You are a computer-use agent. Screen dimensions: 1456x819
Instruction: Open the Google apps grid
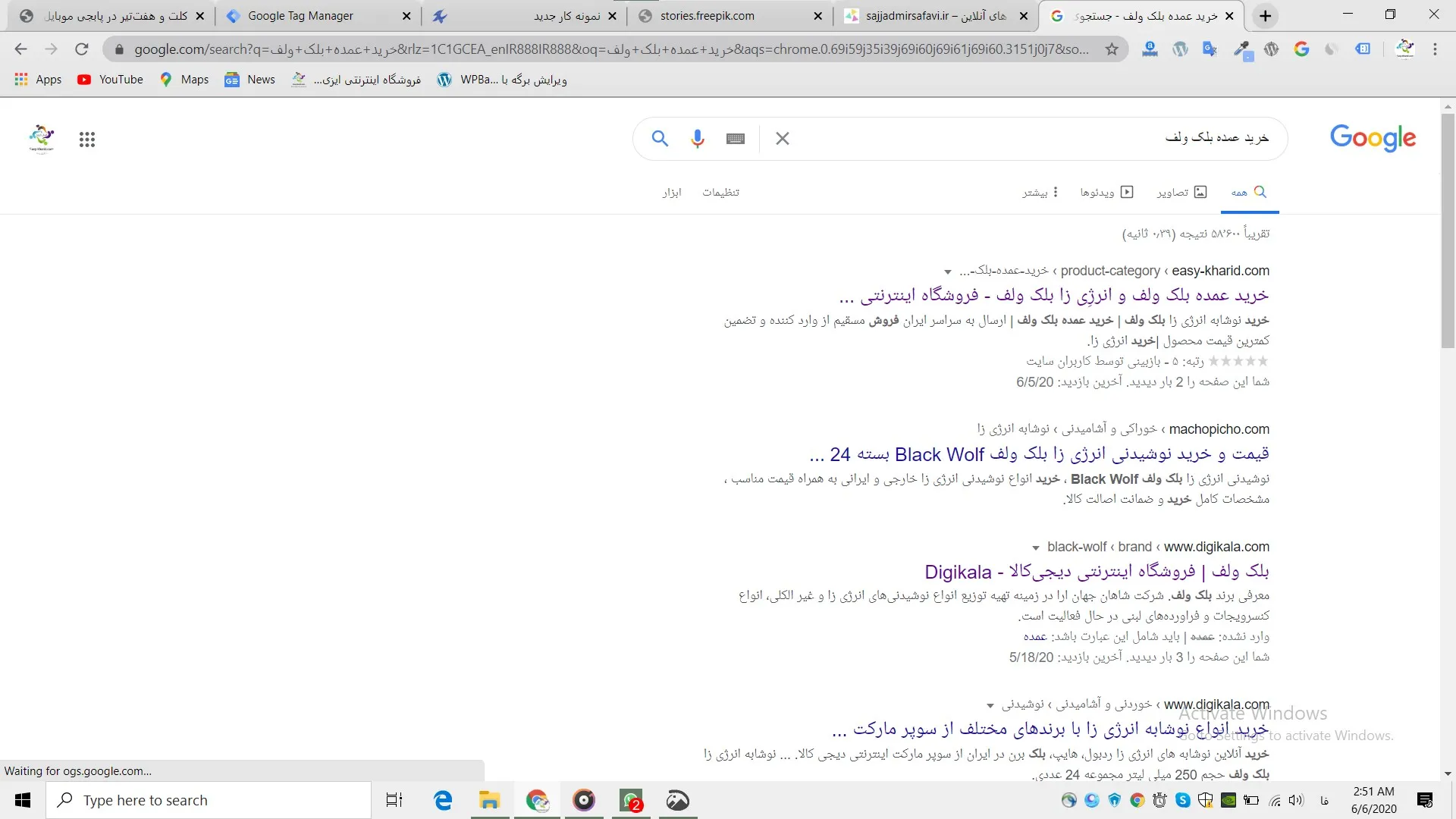[87, 140]
